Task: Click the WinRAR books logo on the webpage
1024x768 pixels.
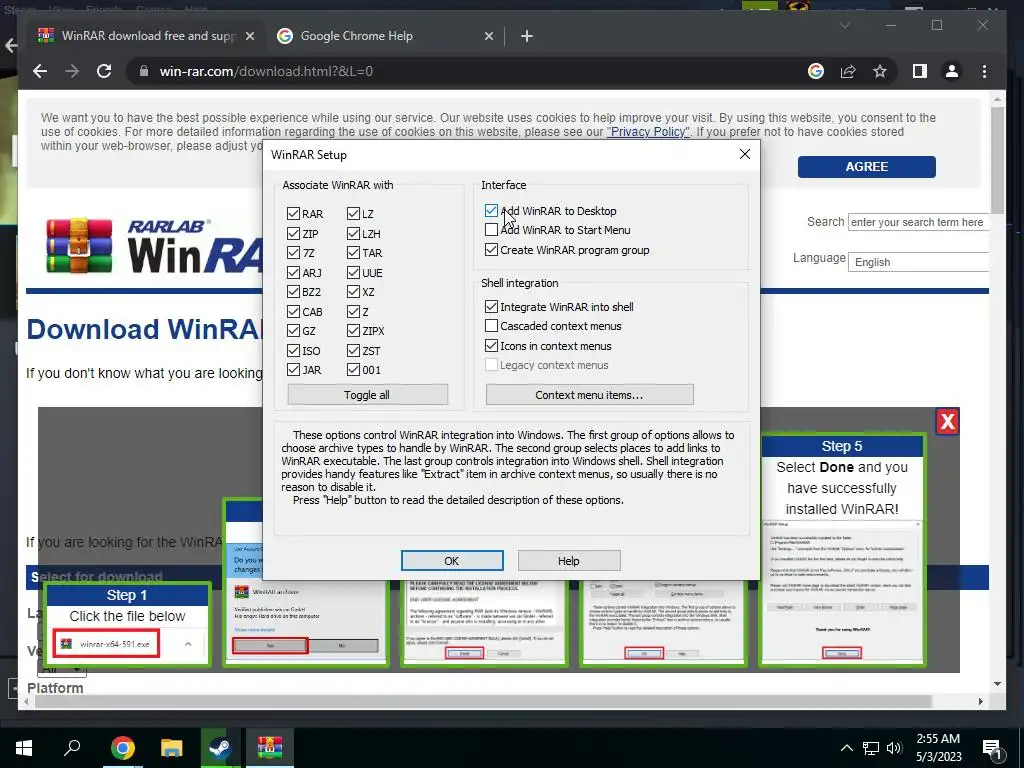Action: [x=79, y=246]
